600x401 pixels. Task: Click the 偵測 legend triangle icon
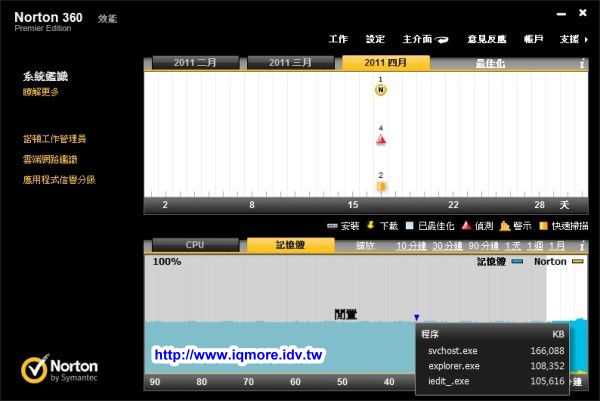[x=466, y=225]
